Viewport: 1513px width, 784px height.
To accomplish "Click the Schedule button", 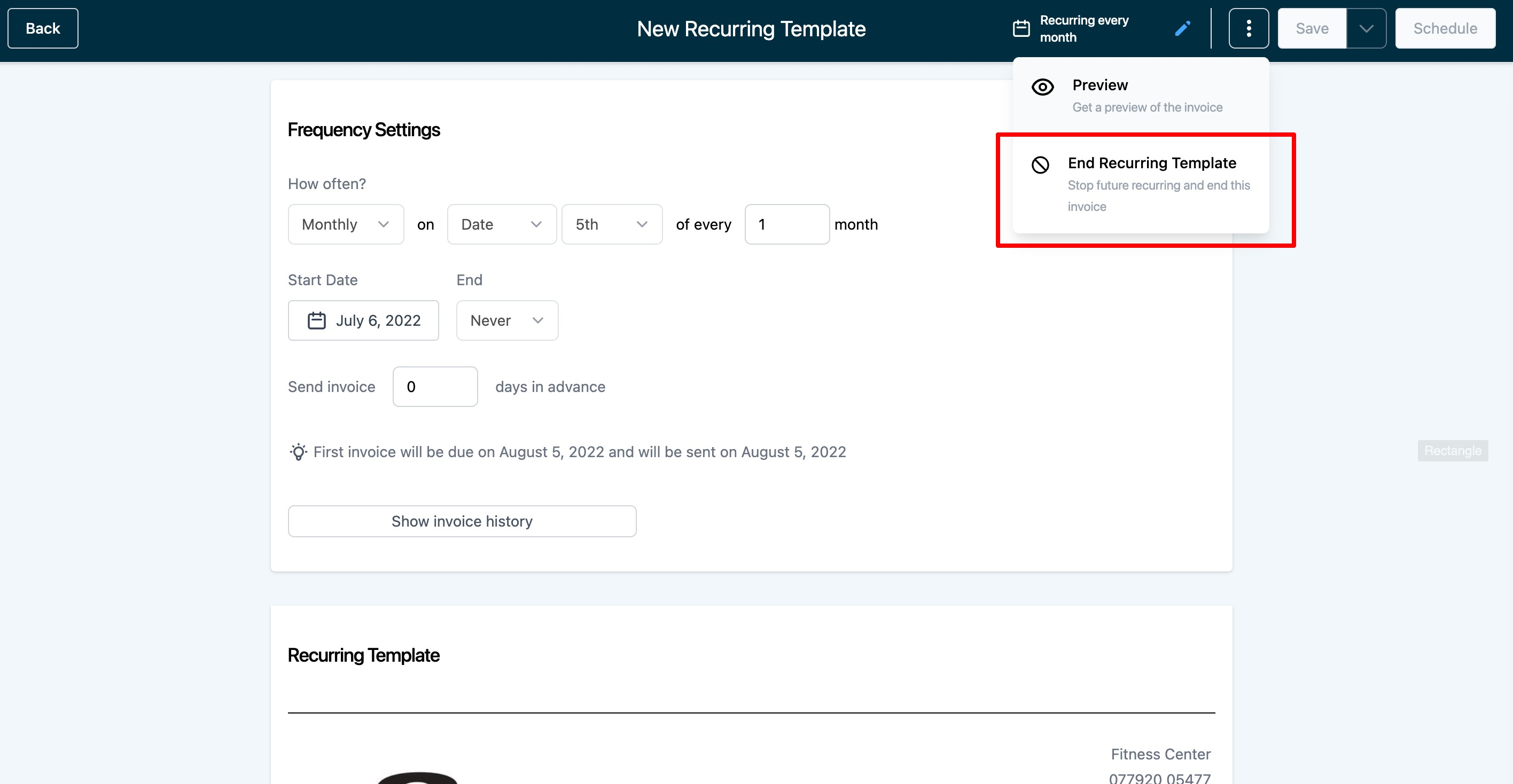I will coord(1445,28).
